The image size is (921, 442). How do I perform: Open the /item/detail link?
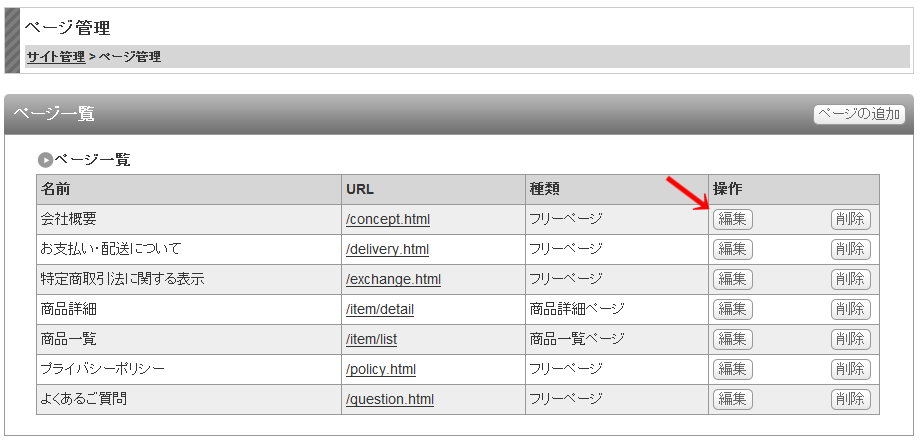tap(379, 309)
